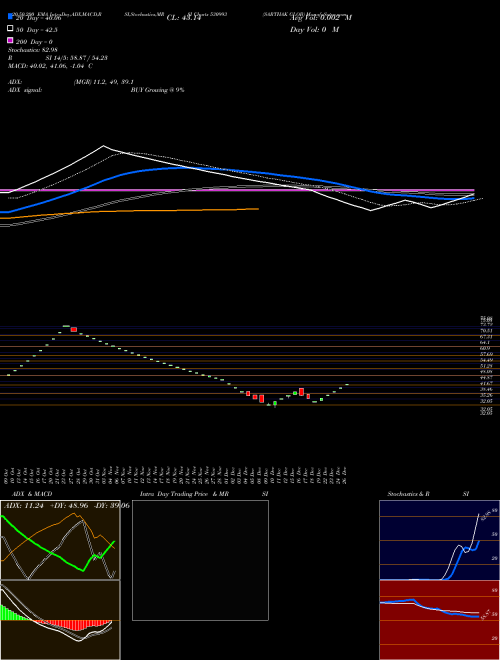
Task: Open the MACD histogram chart panel
Action: coord(60,620)
